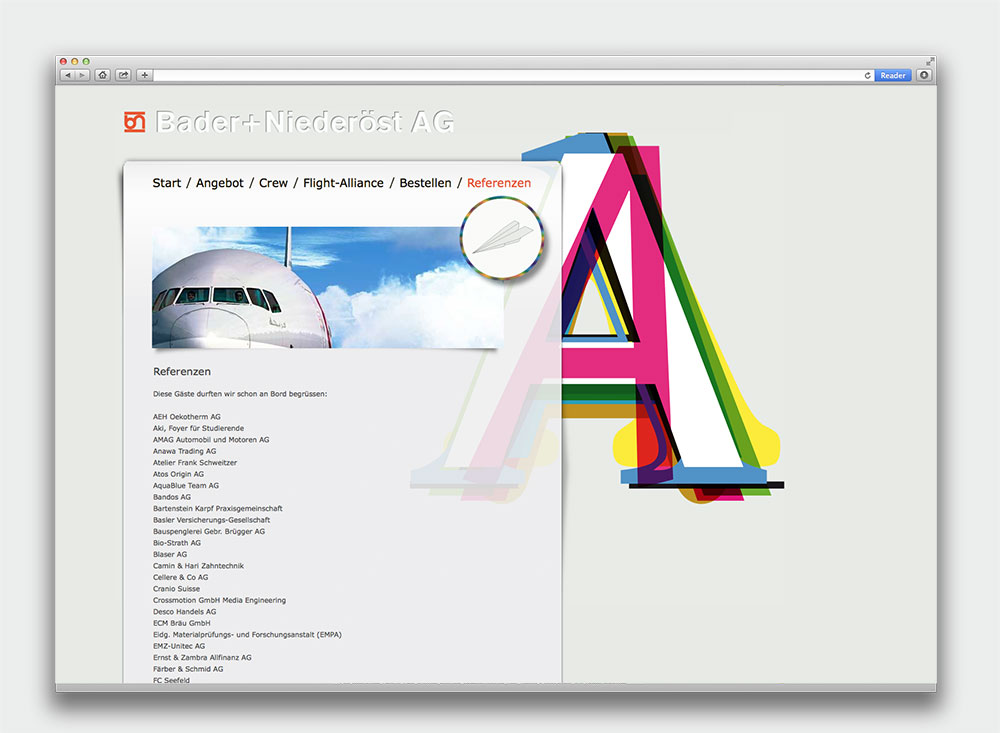Click "AEH Oekotherm AG" in the list
This screenshot has height=733, width=1000.
(x=187, y=417)
